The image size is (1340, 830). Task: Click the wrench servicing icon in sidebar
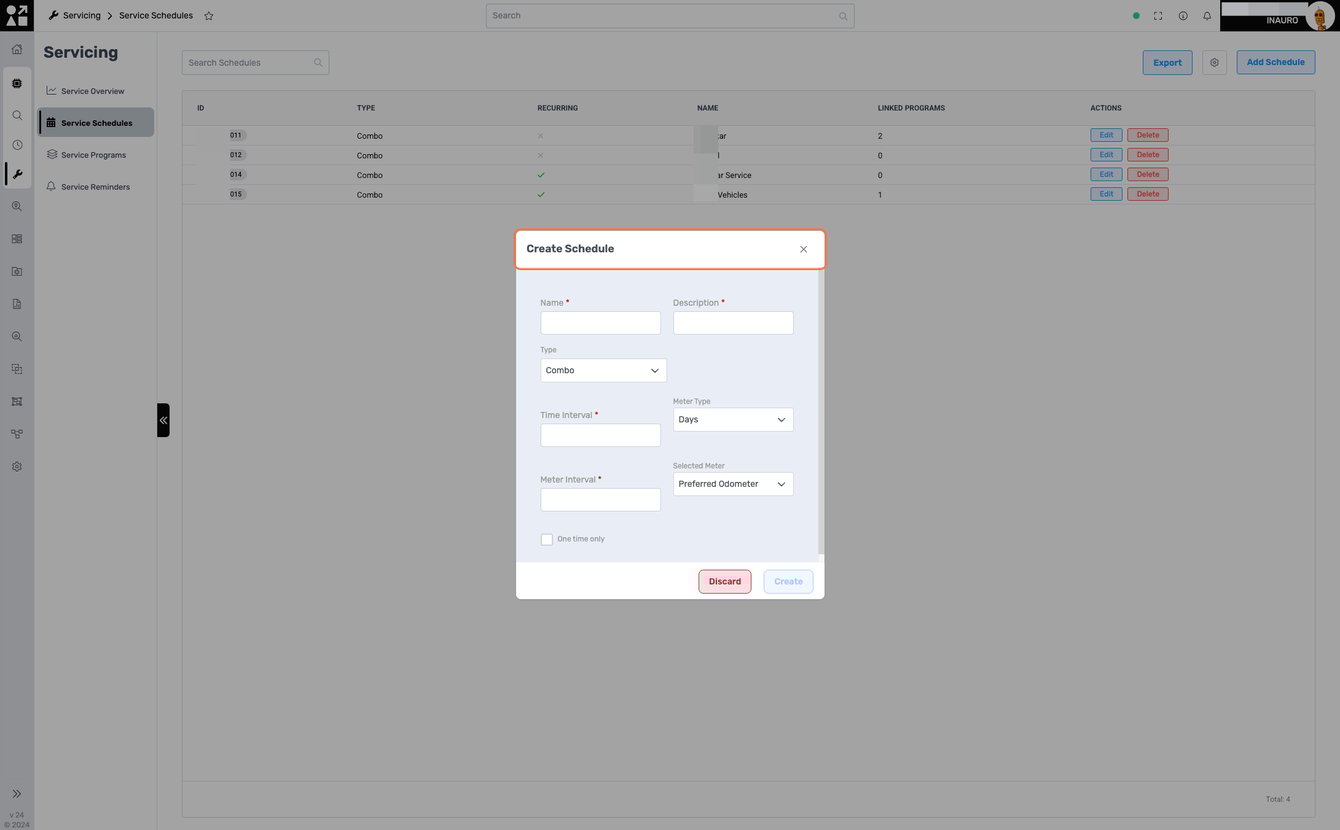[x=17, y=174]
